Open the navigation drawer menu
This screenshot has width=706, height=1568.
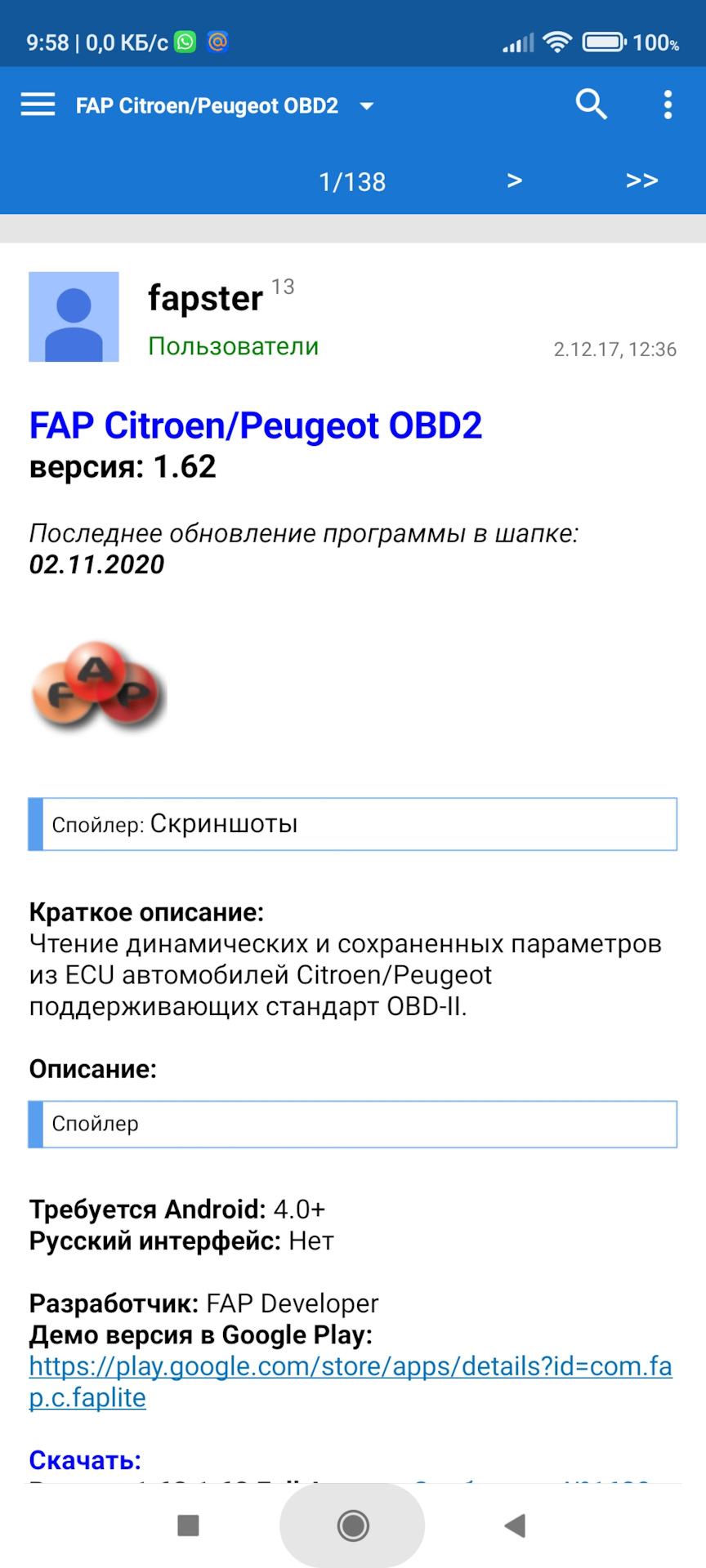pyautogui.click(x=37, y=105)
